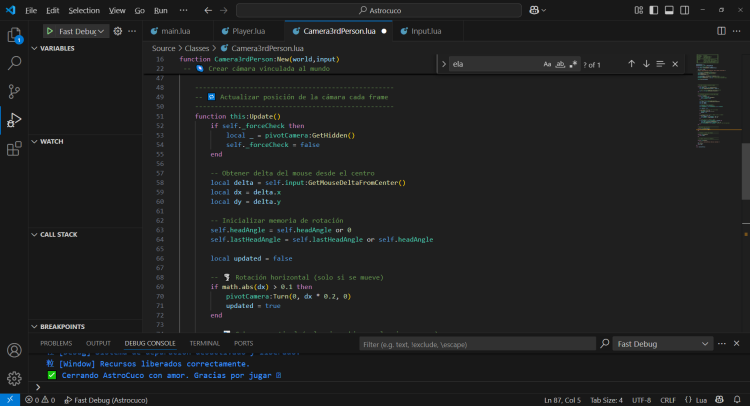Expand the WATCH section

[50, 141]
